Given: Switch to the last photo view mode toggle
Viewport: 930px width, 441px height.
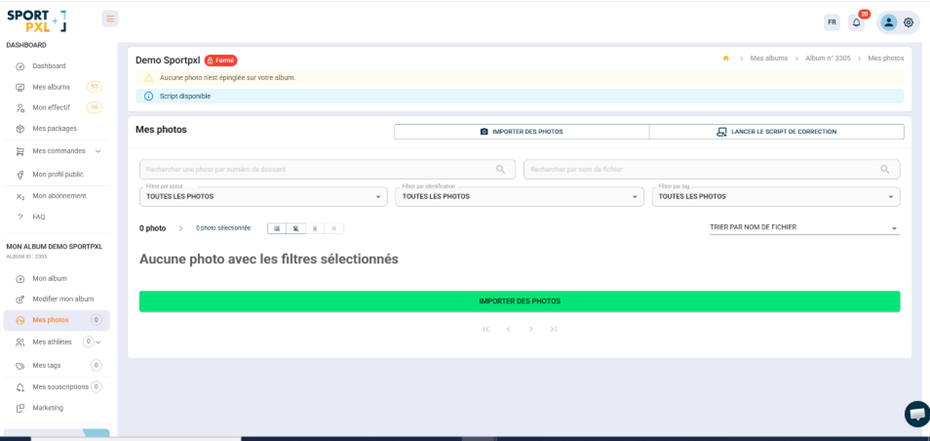Looking at the screenshot, I should (334, 229).
